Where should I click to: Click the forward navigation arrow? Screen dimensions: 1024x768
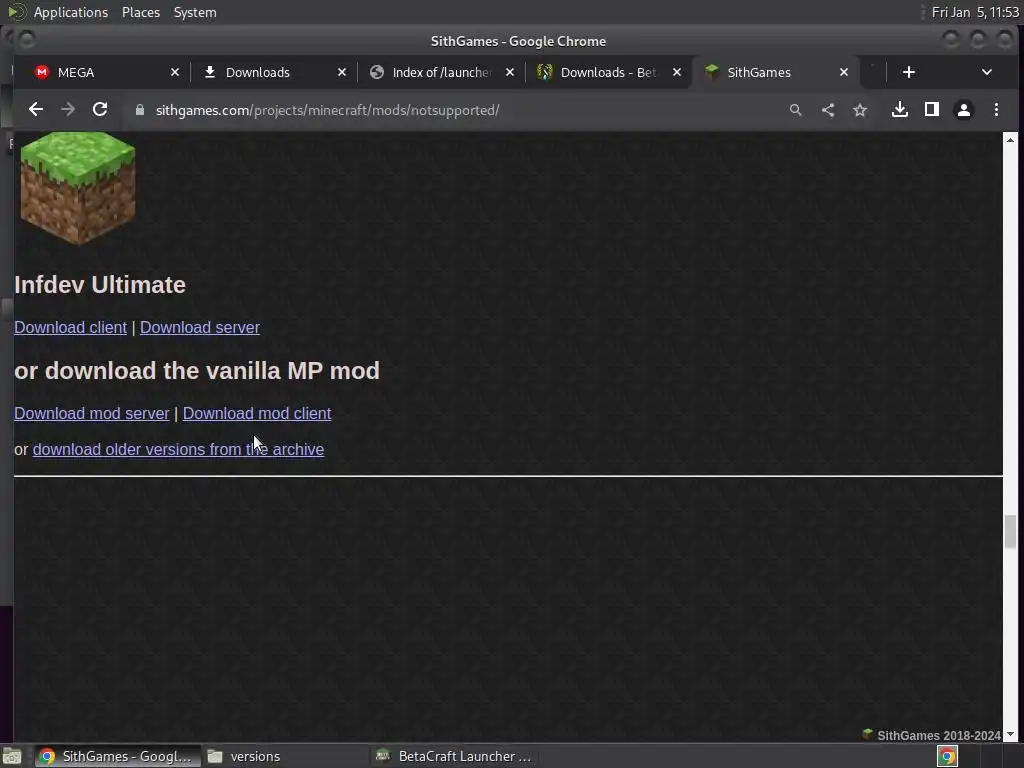click(68, 110)
